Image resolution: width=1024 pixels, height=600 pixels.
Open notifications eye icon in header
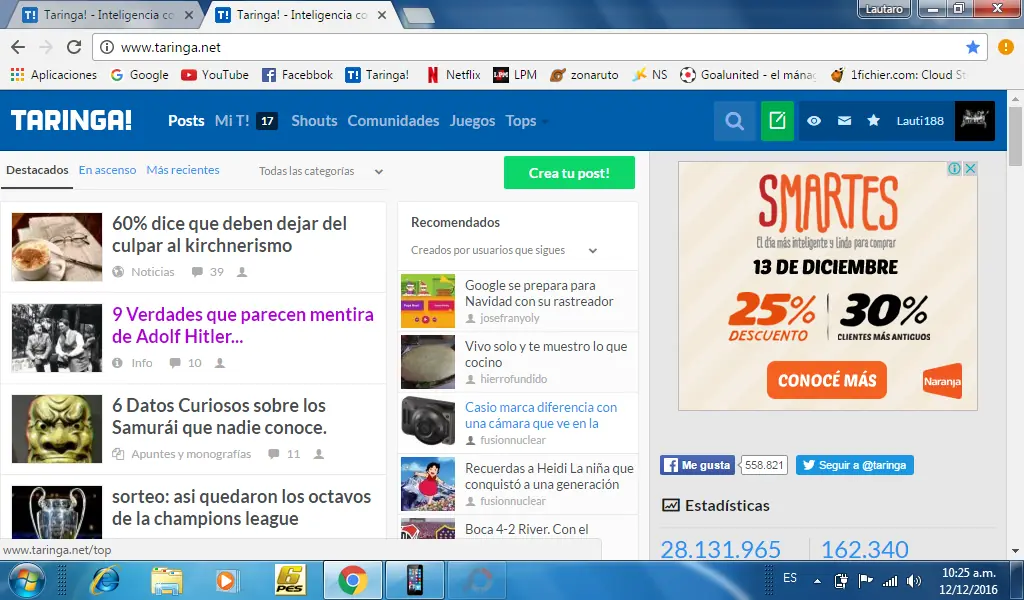tap(814, 121)
